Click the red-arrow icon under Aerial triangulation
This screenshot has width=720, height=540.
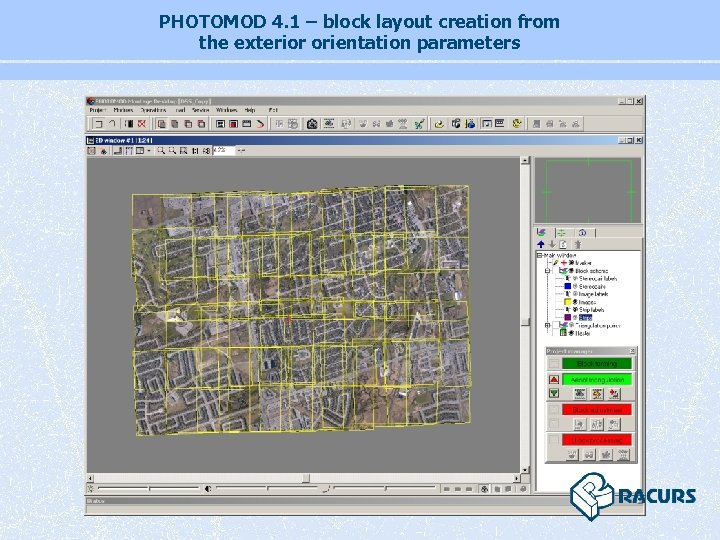[x=614, y=394]
